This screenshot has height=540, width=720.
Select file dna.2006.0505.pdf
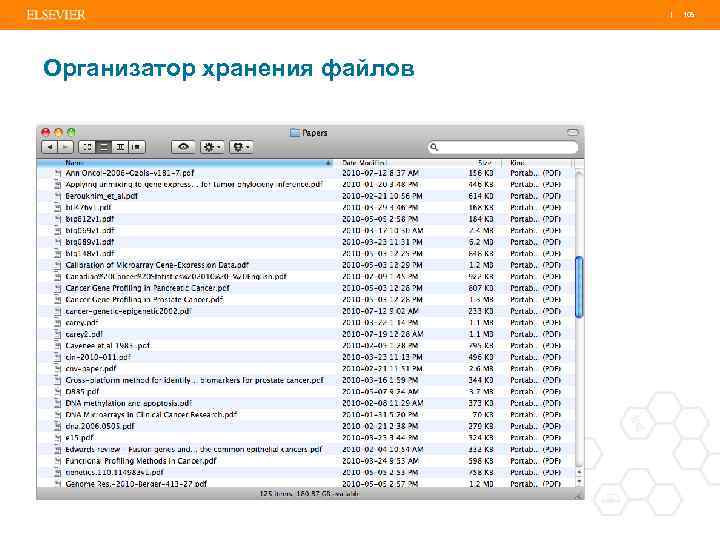coord(100,426)
